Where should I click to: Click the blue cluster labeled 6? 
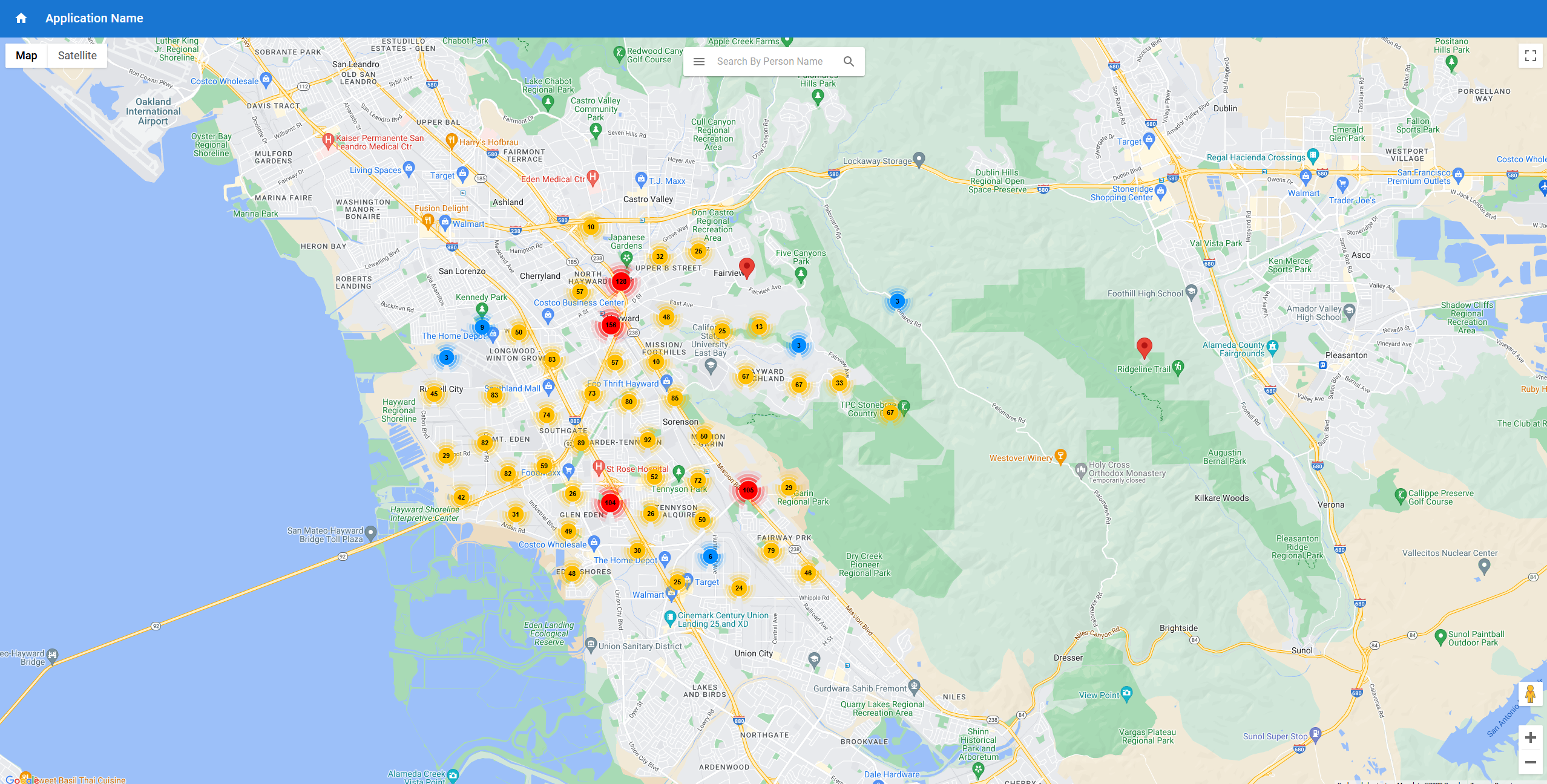point(710,557)
